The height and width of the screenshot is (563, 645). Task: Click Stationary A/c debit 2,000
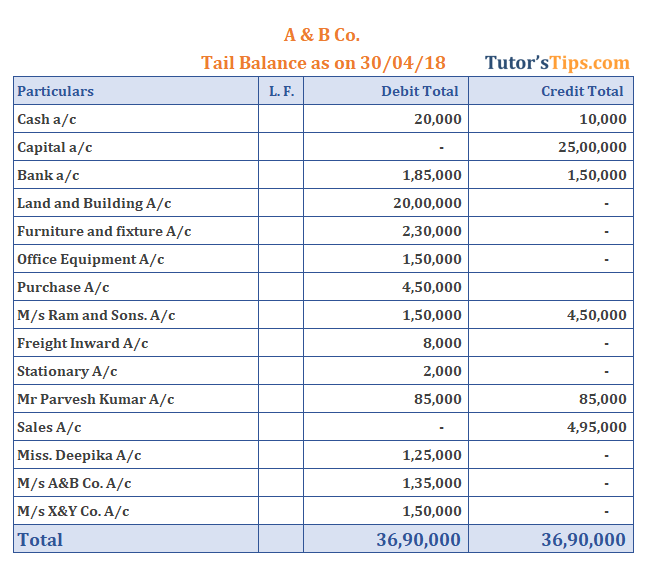click(x=442, y=371)
